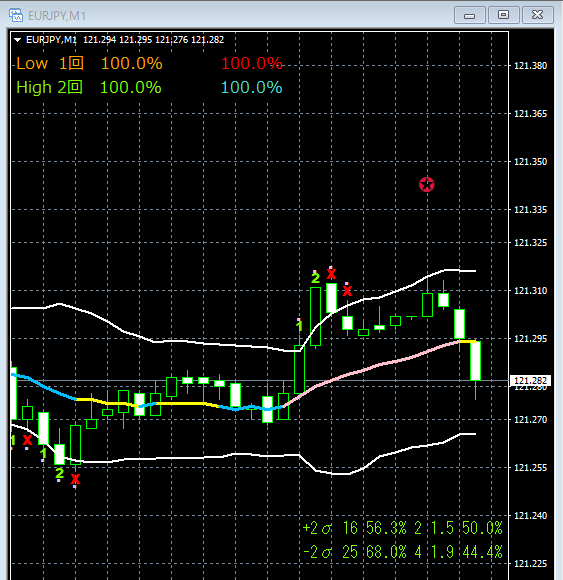Click the current price label 121.282
Viewport: 563px width, 580px height.
[530, 381]
